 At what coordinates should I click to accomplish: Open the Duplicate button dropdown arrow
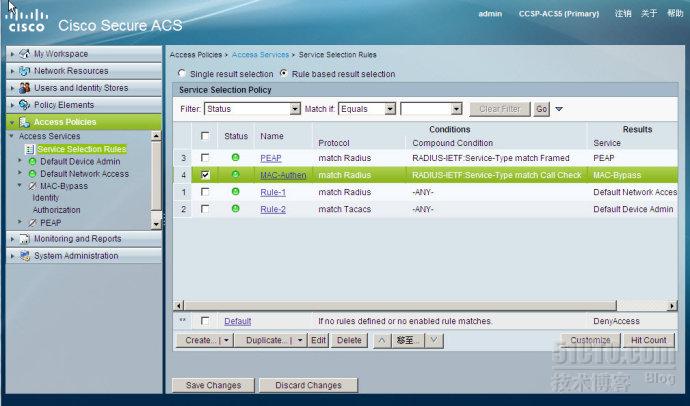[x=300, y=340]
